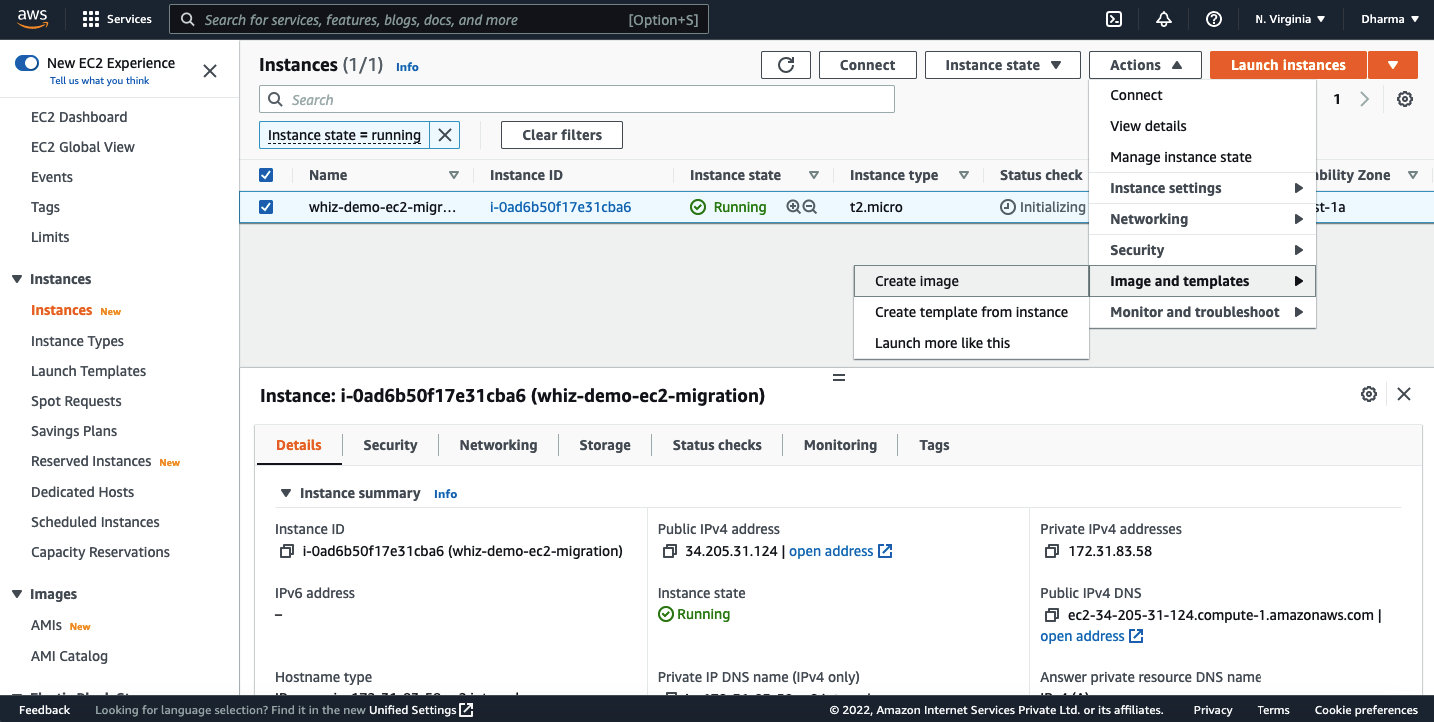This screenshot has width=1434, height=722.
Task: Open Spot Requests in sidebar
Action: click(x=76, y=401)
